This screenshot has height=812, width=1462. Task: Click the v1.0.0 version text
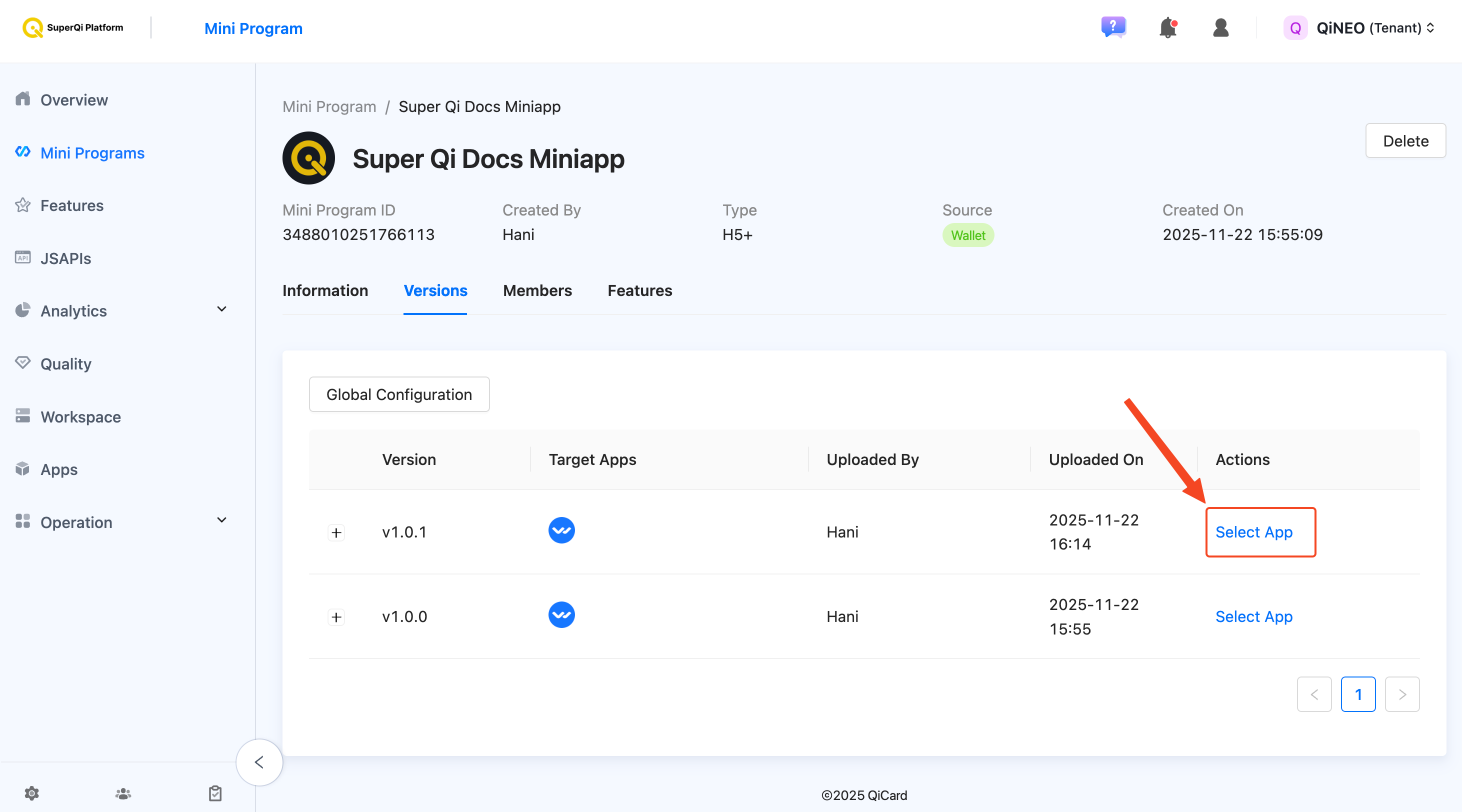(404, 617)
